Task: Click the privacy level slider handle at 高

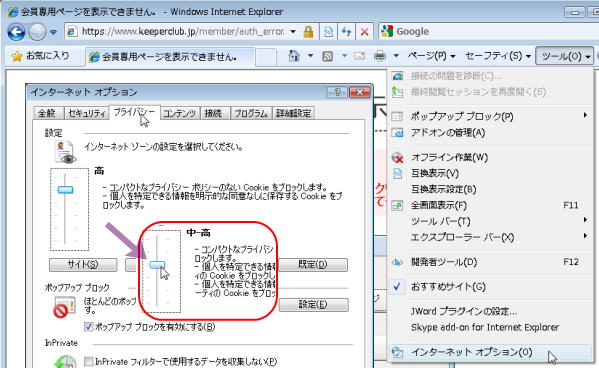Action: [65, 190]
